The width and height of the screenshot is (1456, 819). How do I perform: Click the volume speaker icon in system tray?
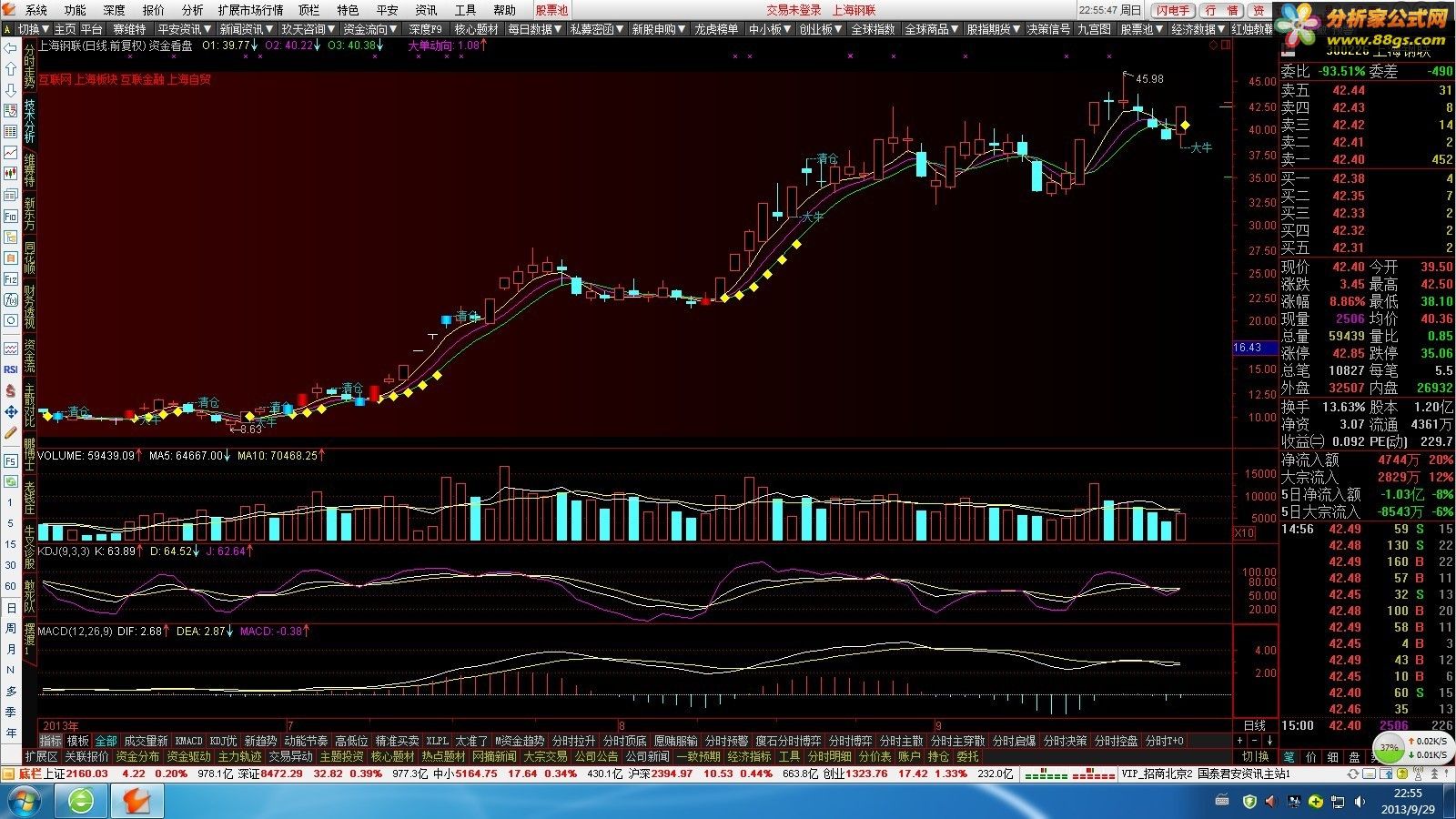[x=1361, y=802]
